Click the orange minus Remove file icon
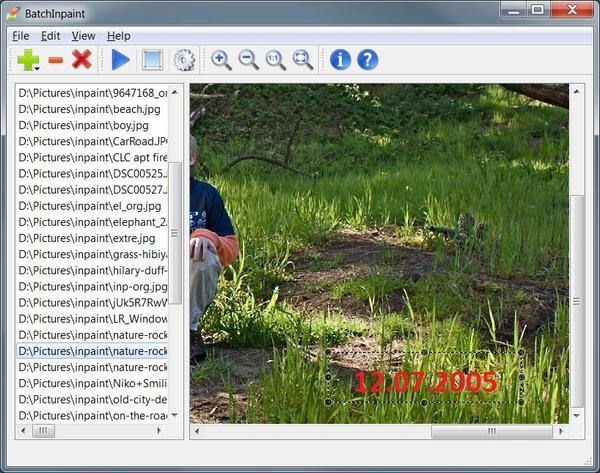The image size is (600, 473). (56, 60)
